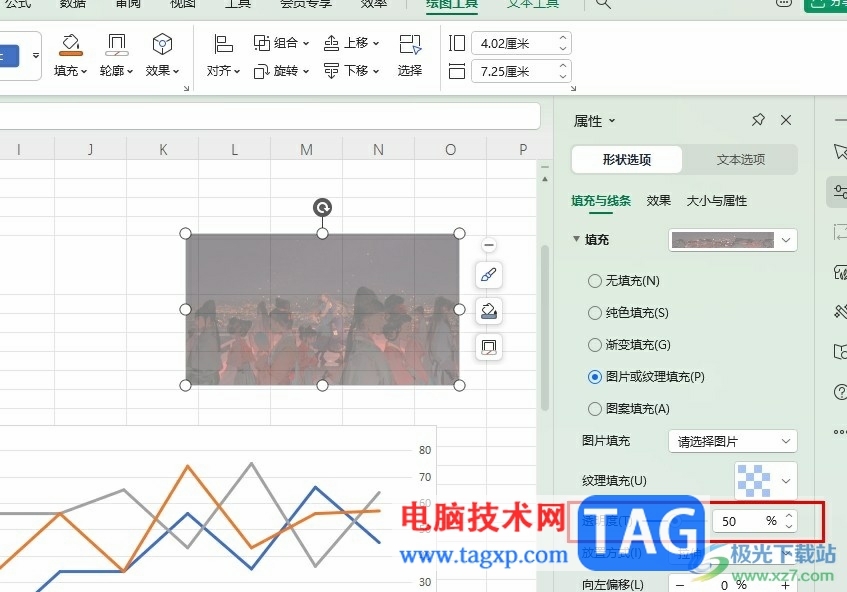Click the format painter brush floating button

(x=489, y=275)
